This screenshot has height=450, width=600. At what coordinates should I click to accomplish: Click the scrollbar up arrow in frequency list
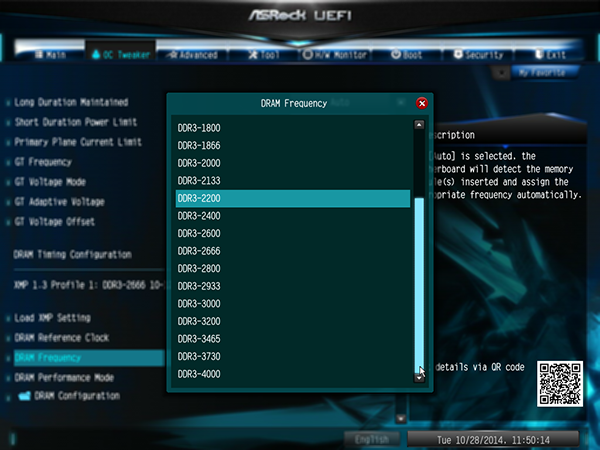[419, 125]
